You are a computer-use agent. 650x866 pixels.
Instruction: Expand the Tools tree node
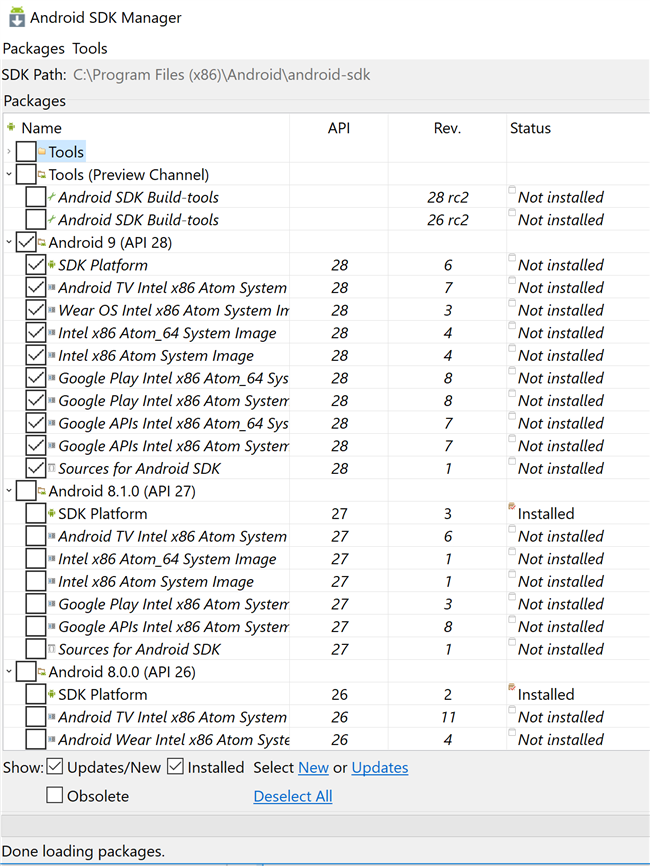tap(9, 151)
